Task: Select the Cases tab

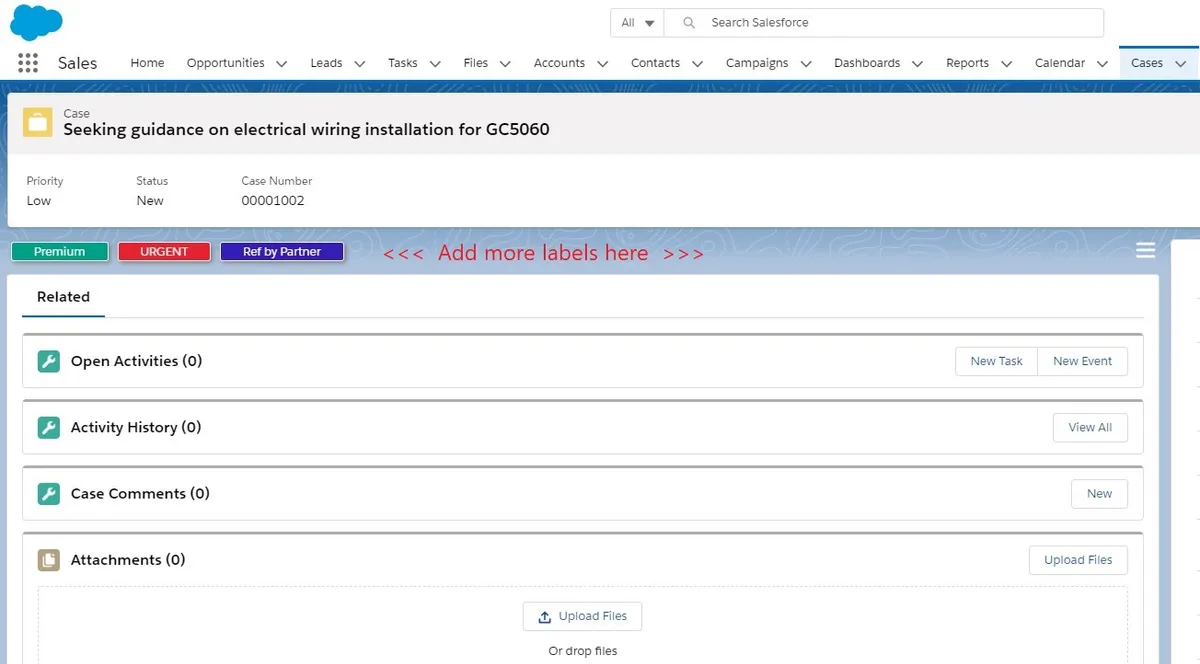Action: 1147,63
